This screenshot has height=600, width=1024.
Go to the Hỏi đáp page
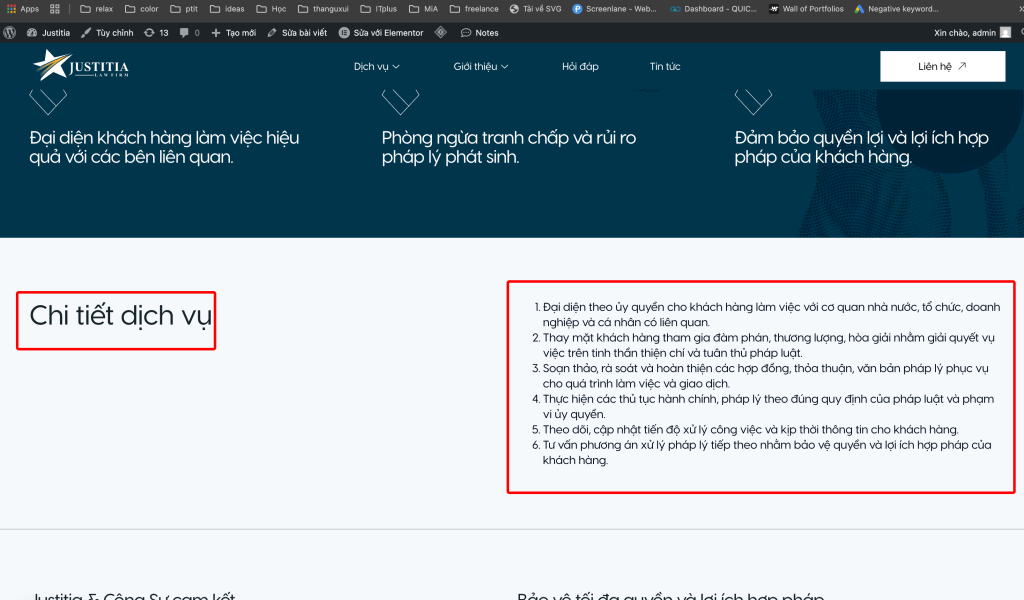(580, 66)
